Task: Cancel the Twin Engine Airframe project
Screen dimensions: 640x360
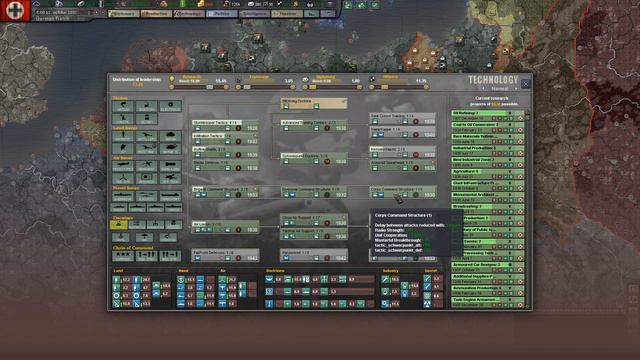Action: click(520, 305)
